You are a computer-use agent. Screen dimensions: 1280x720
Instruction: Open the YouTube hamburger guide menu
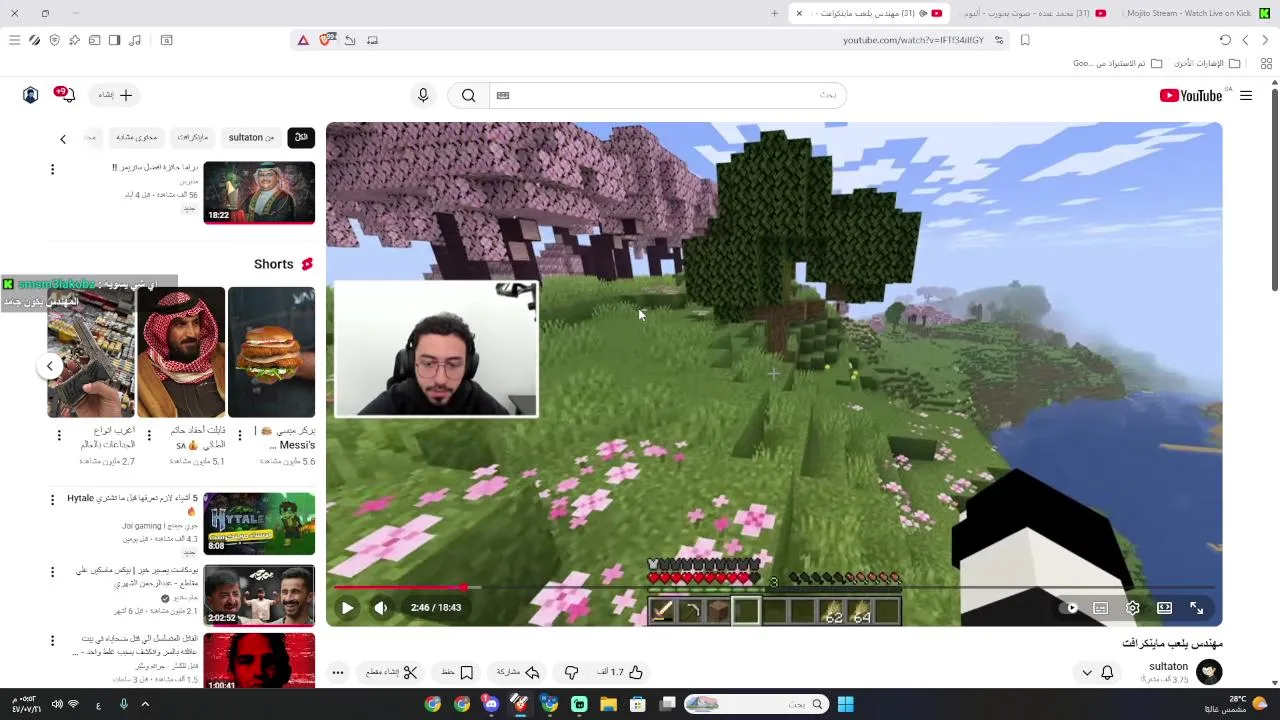(x=1246, y=95)
